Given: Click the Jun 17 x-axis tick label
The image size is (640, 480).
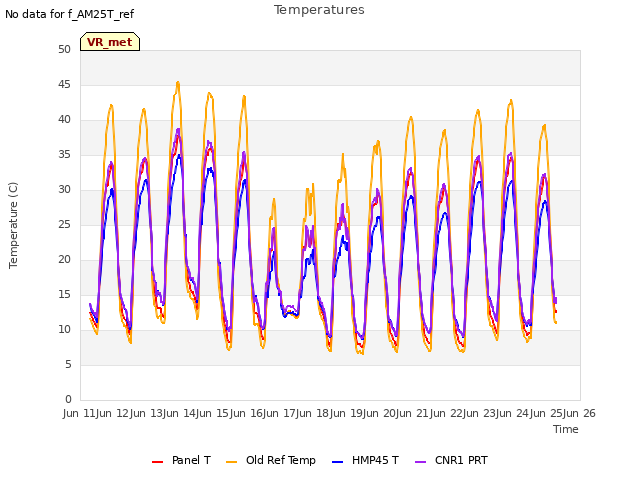Looking at the screenshot, I should click(281, 413).
